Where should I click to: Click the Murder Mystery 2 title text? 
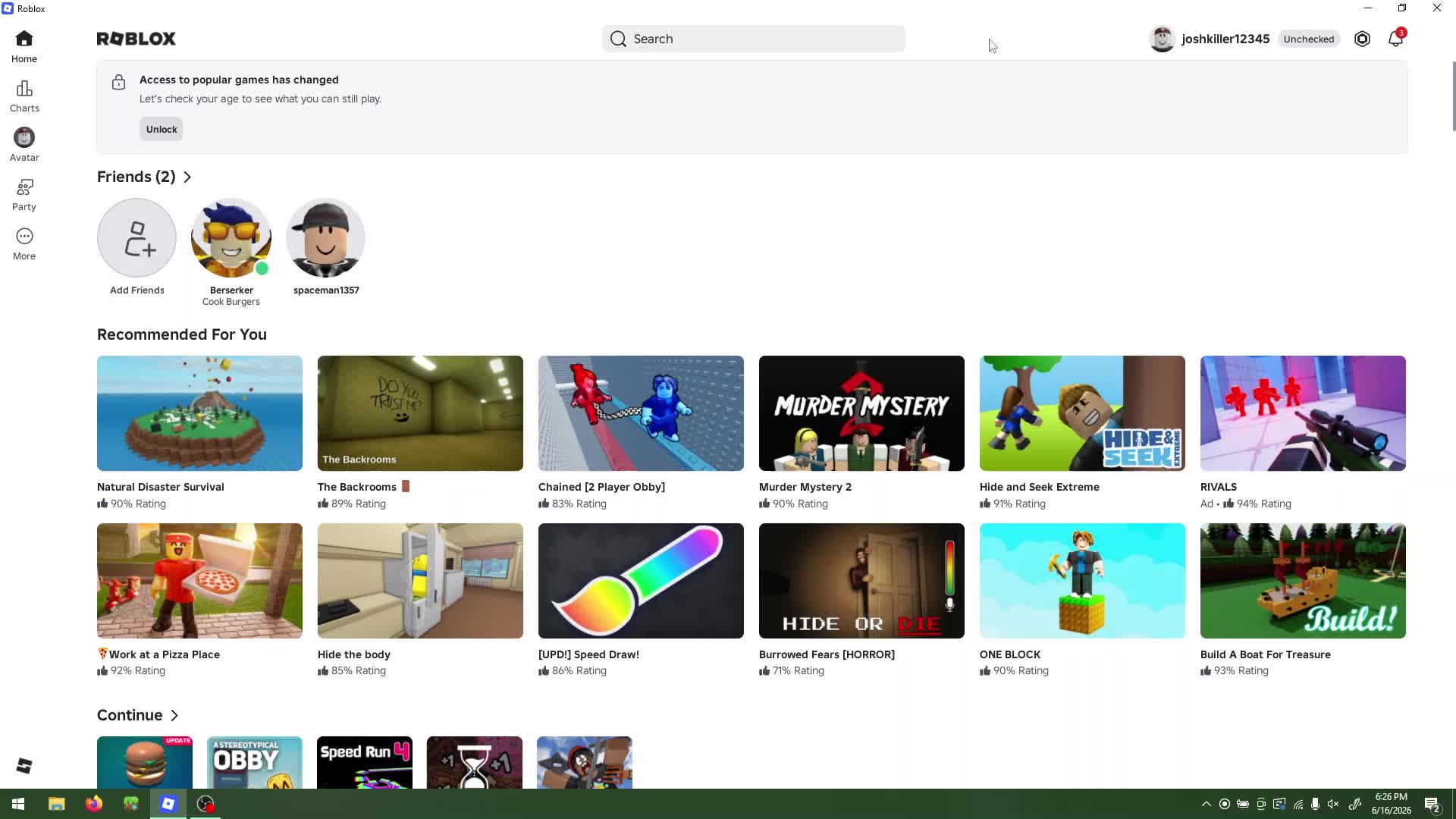[805, 487]
